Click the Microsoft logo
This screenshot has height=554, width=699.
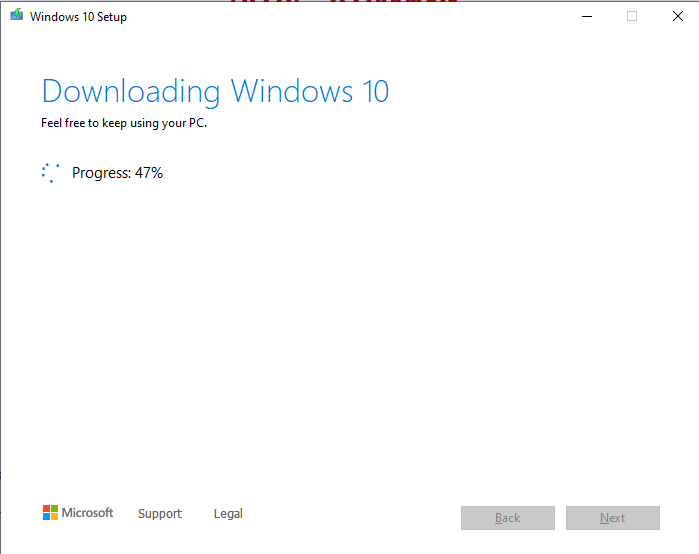[78, 513]
